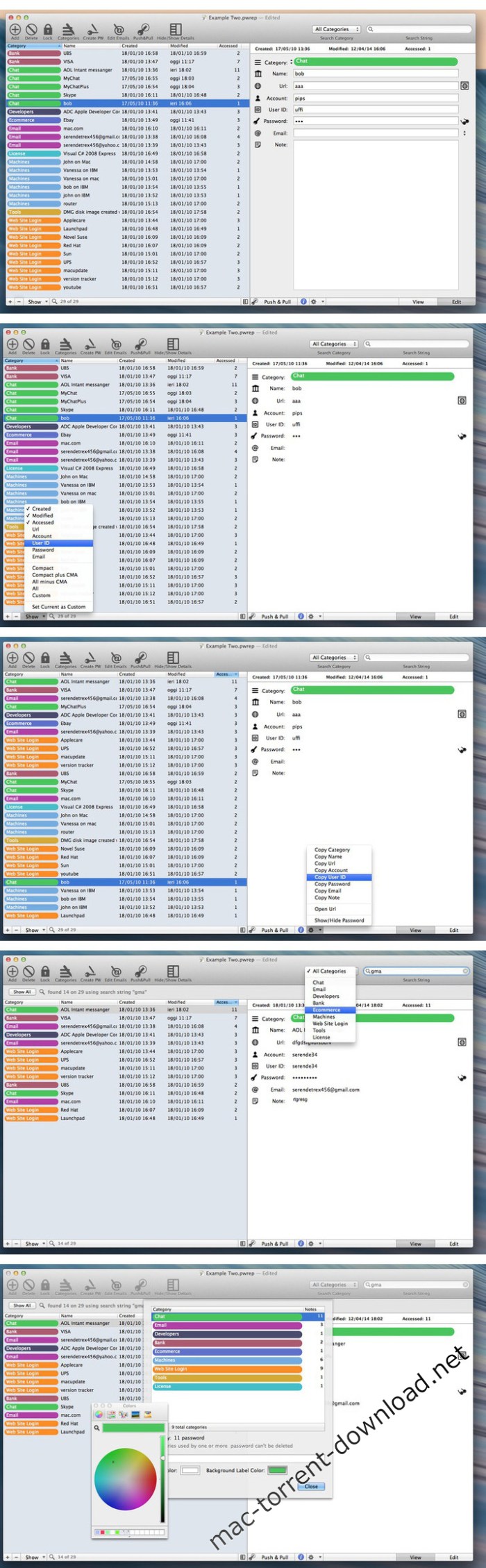The width and height of the screenshot is (486, 1568).
Task: Select crayons tab in Colors picker
Action: (x=147, y=1415)
